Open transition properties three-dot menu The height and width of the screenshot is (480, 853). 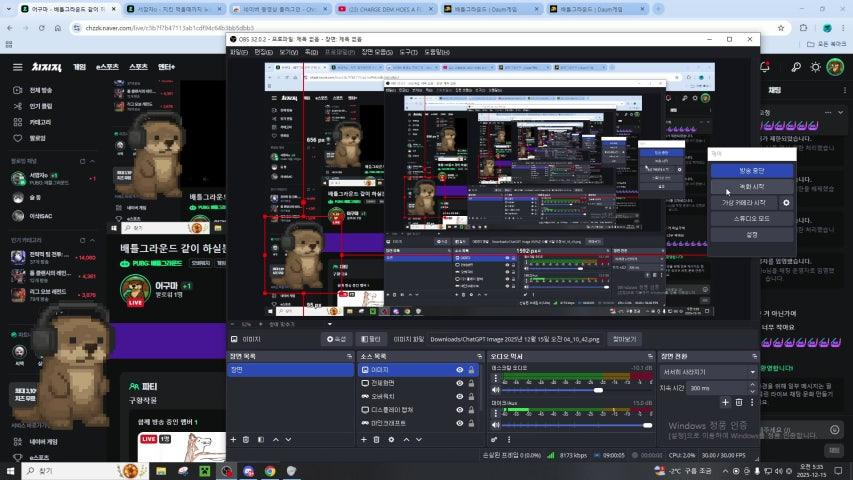(x=752, y=402)
